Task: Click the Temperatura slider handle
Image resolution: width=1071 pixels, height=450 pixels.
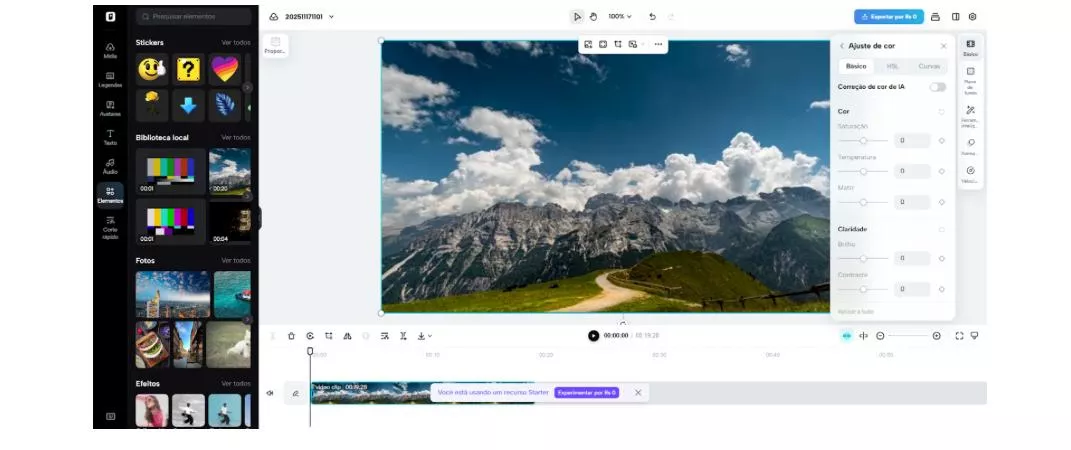Action: pyautogui.click(x=863, y=172)
